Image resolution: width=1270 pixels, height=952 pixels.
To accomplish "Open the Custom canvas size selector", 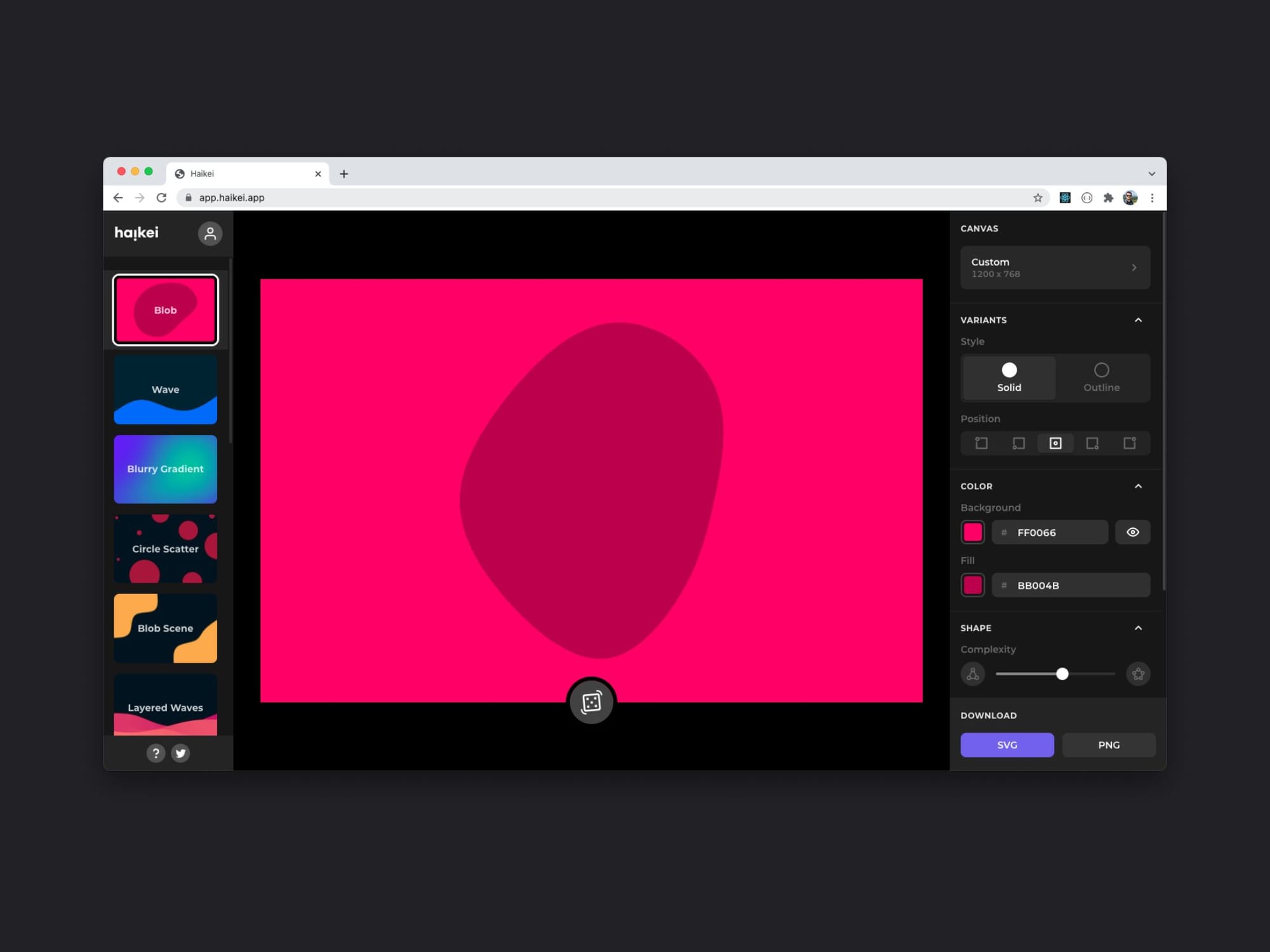I will pyautogui.click(x=1055, y=267).
